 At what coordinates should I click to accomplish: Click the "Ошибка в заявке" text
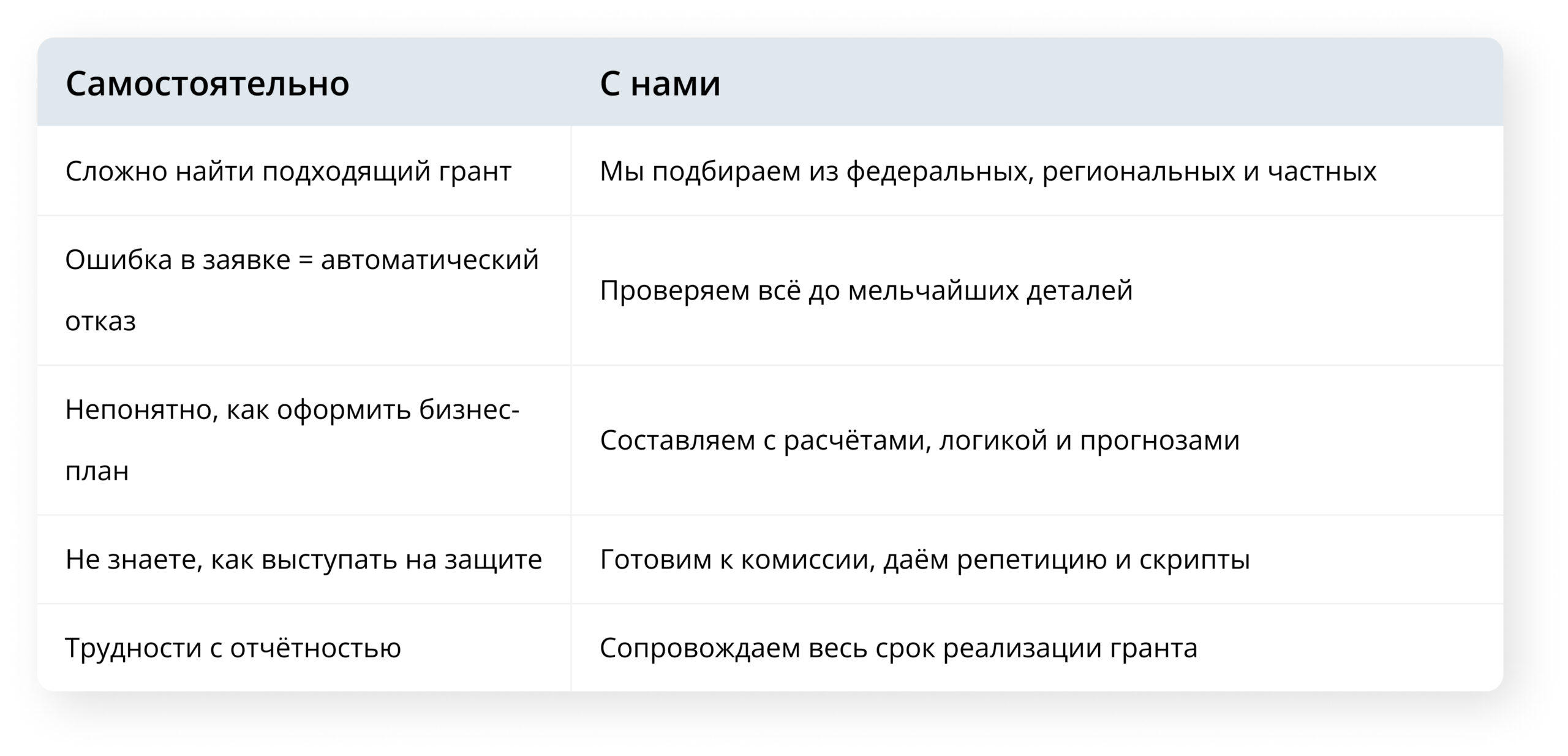coord(178,260)
